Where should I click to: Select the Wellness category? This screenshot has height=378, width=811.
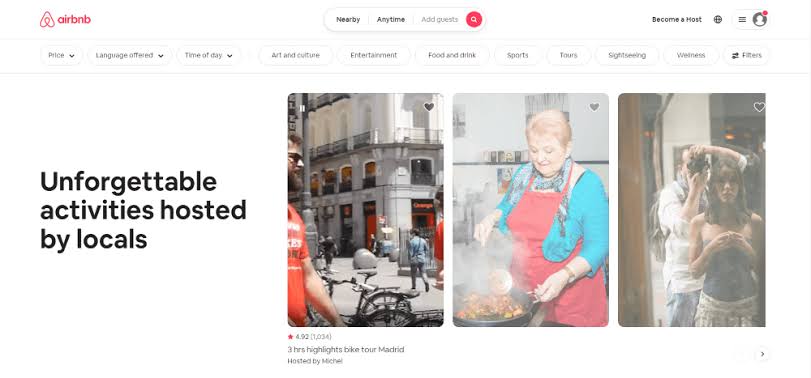[x=690, y=55]
